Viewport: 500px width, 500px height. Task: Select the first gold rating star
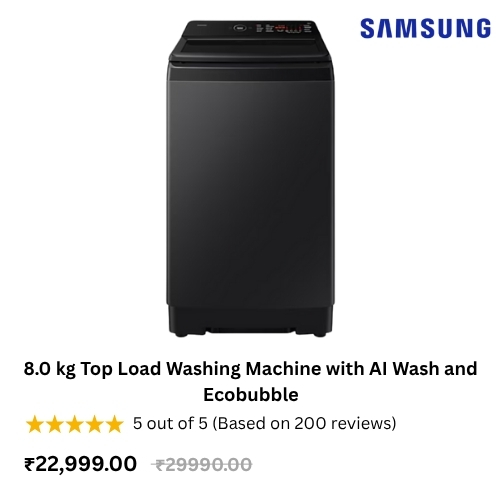34,424
